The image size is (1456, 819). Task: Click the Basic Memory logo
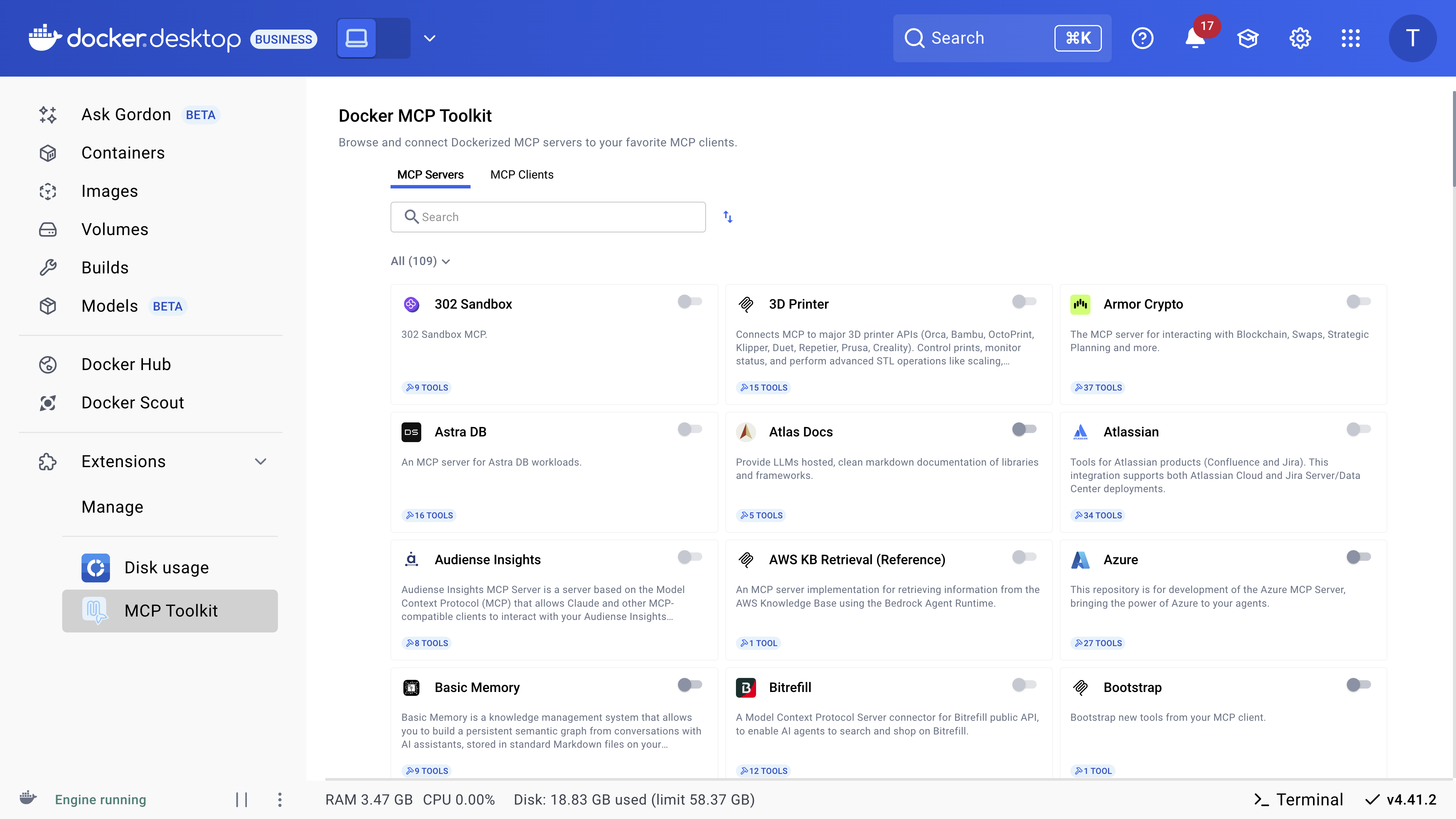[x=411, y=687]
